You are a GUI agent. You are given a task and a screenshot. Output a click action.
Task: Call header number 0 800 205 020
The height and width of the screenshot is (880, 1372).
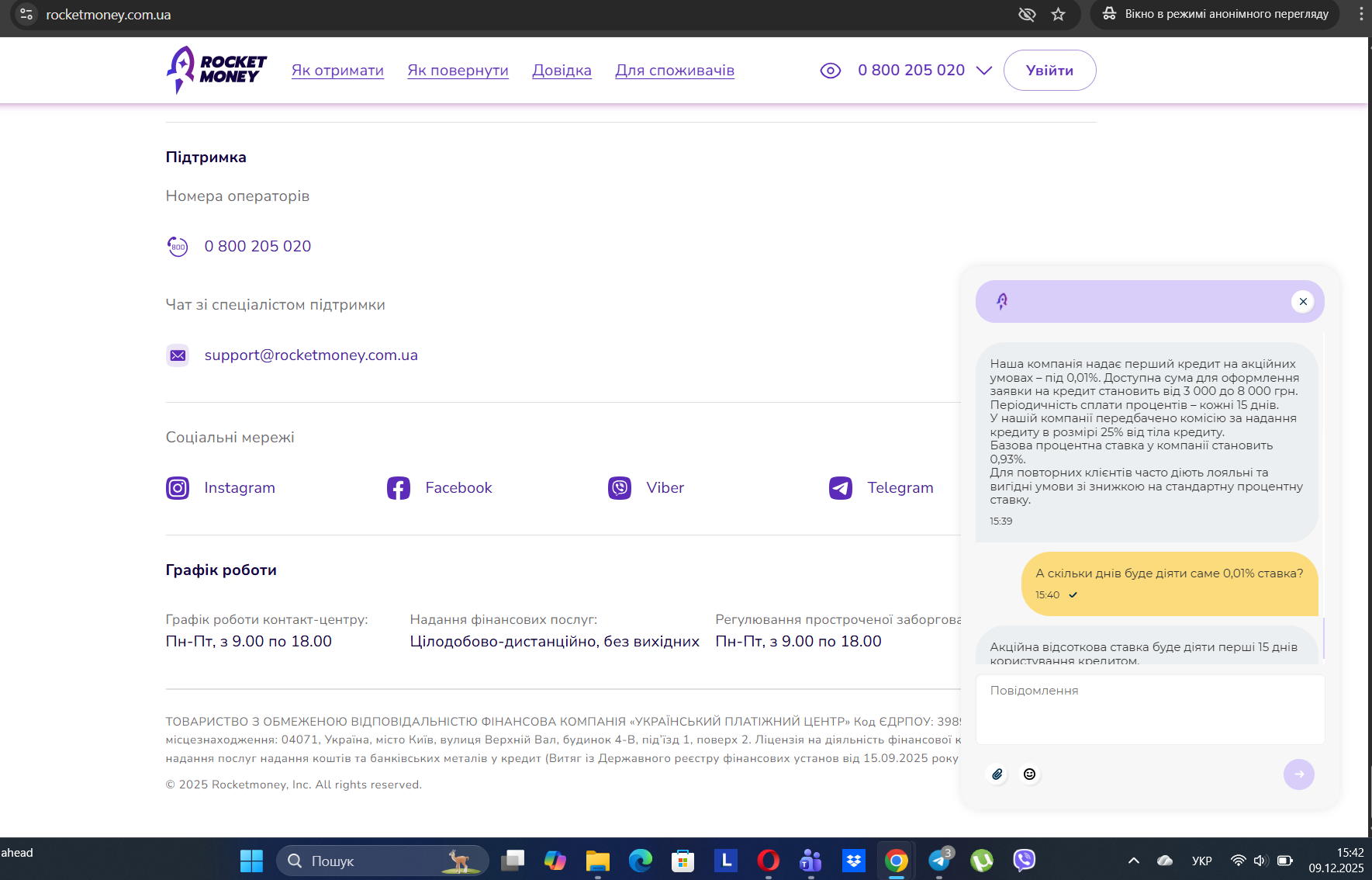click(911, 71)
